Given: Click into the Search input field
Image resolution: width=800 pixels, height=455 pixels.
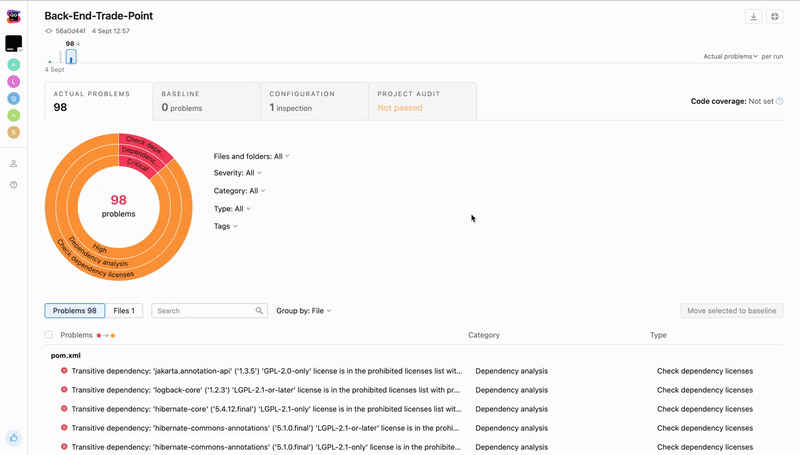Looking at the screenshot, I should click(x=205, y=311).
